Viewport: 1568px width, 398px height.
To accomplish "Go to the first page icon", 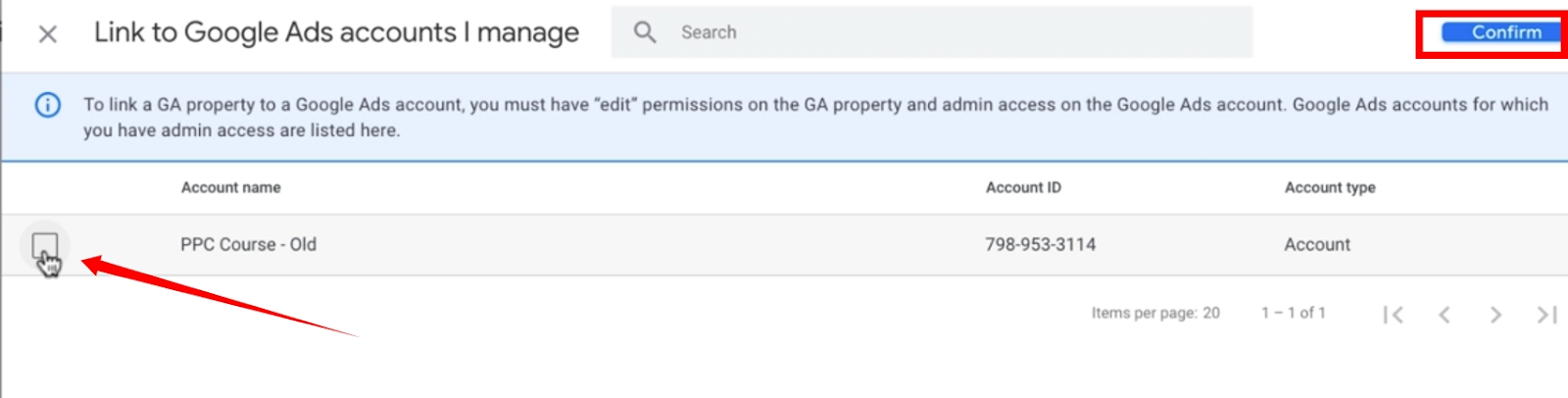I will click(x=1393, y=315).
